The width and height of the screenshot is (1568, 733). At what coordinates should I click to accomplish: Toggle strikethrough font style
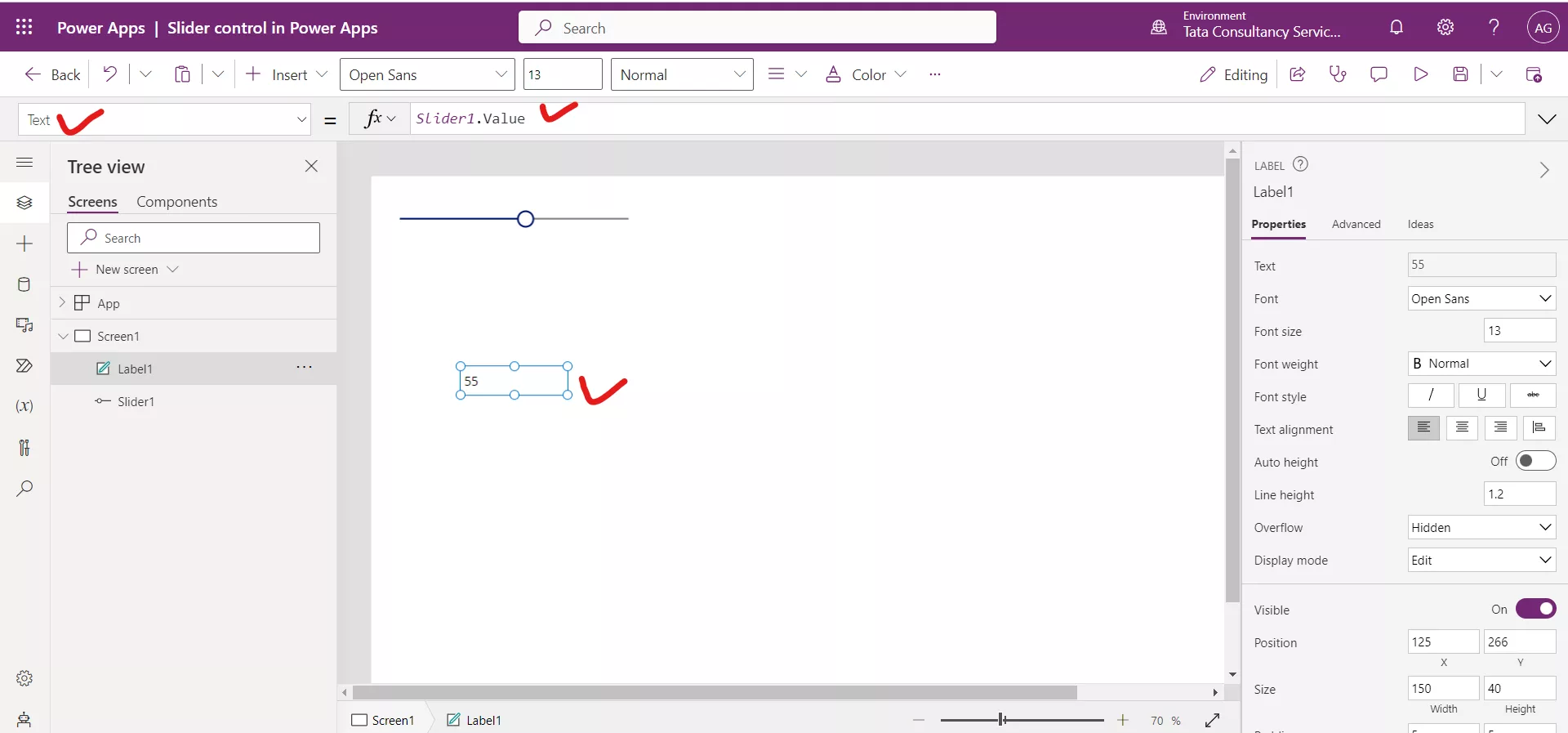click(x=1533, y=395)
